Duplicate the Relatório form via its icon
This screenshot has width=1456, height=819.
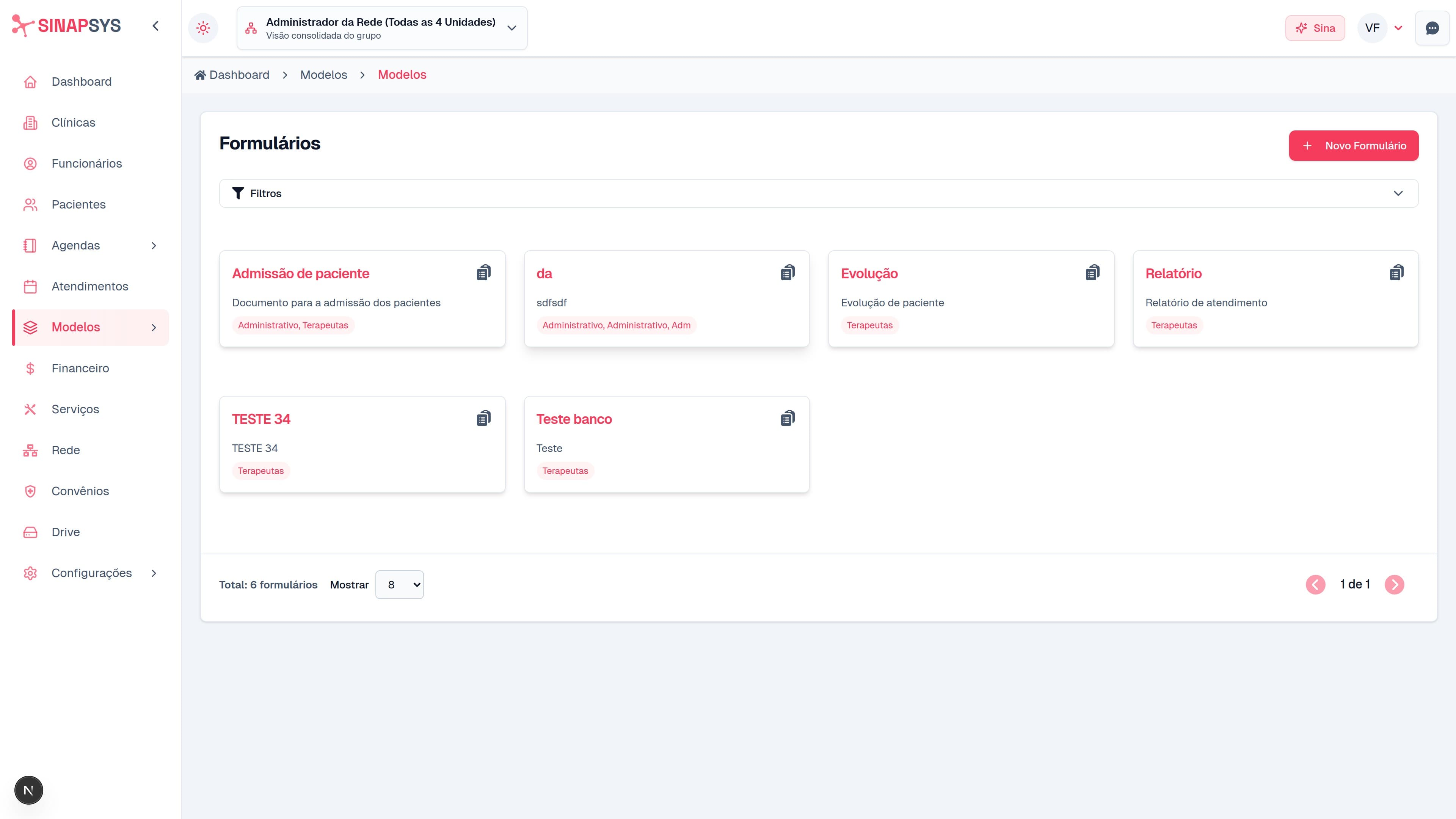coord(1396,273)
